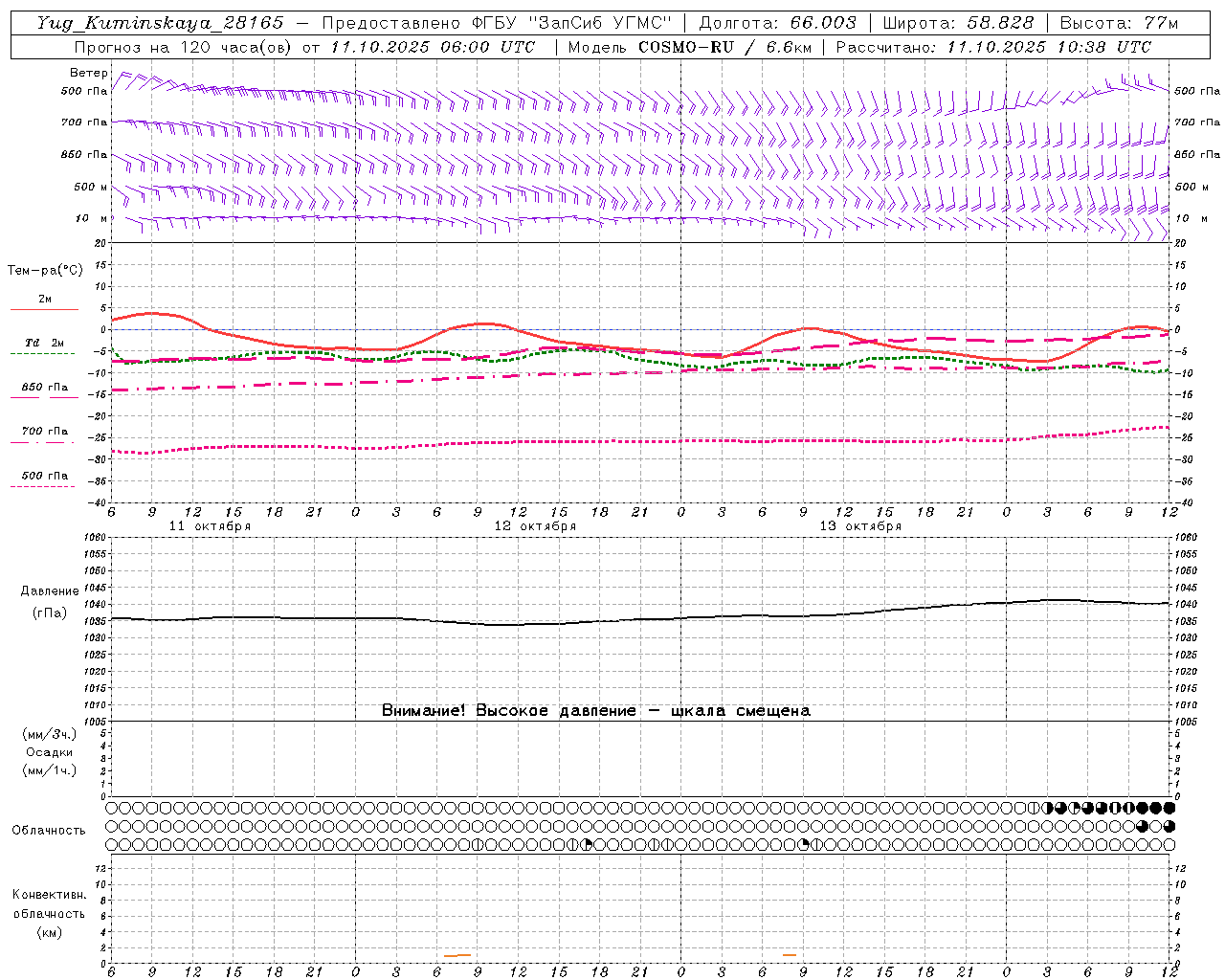Screen dimensions: 1225x980
Task: Select the Широта: 58.828 header value
Action: 958,23
